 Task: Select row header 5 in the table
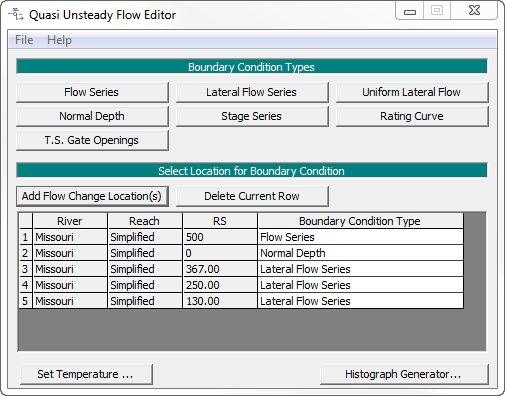(x=25, y=301)
